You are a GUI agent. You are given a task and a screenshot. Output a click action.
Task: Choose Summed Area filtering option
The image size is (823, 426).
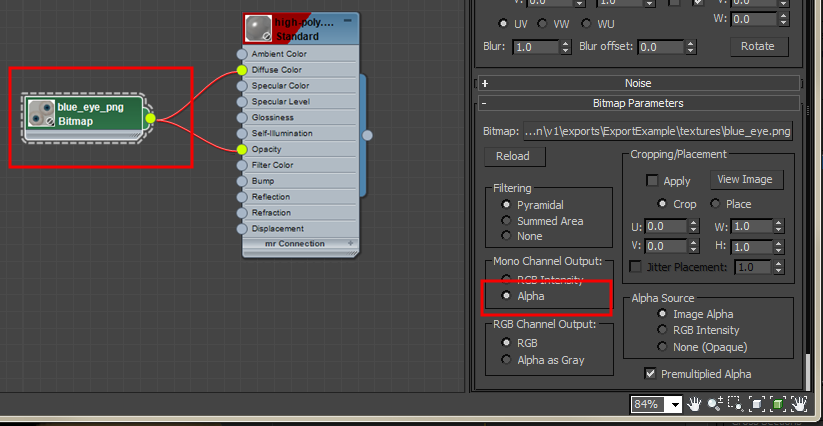[507, 220]
